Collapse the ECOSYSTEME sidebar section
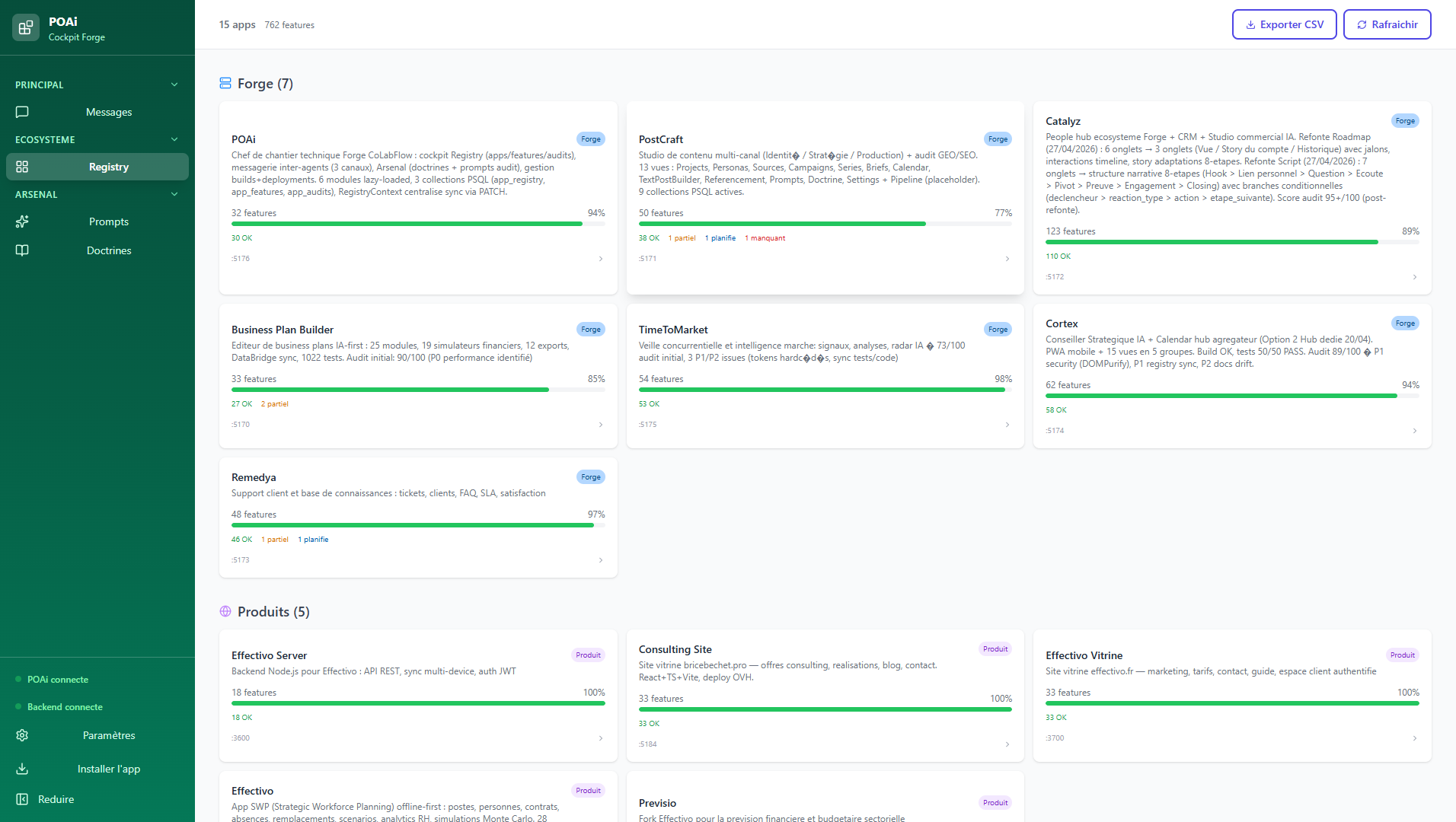Screen dimensions: 1456x822 coord(174,139)
